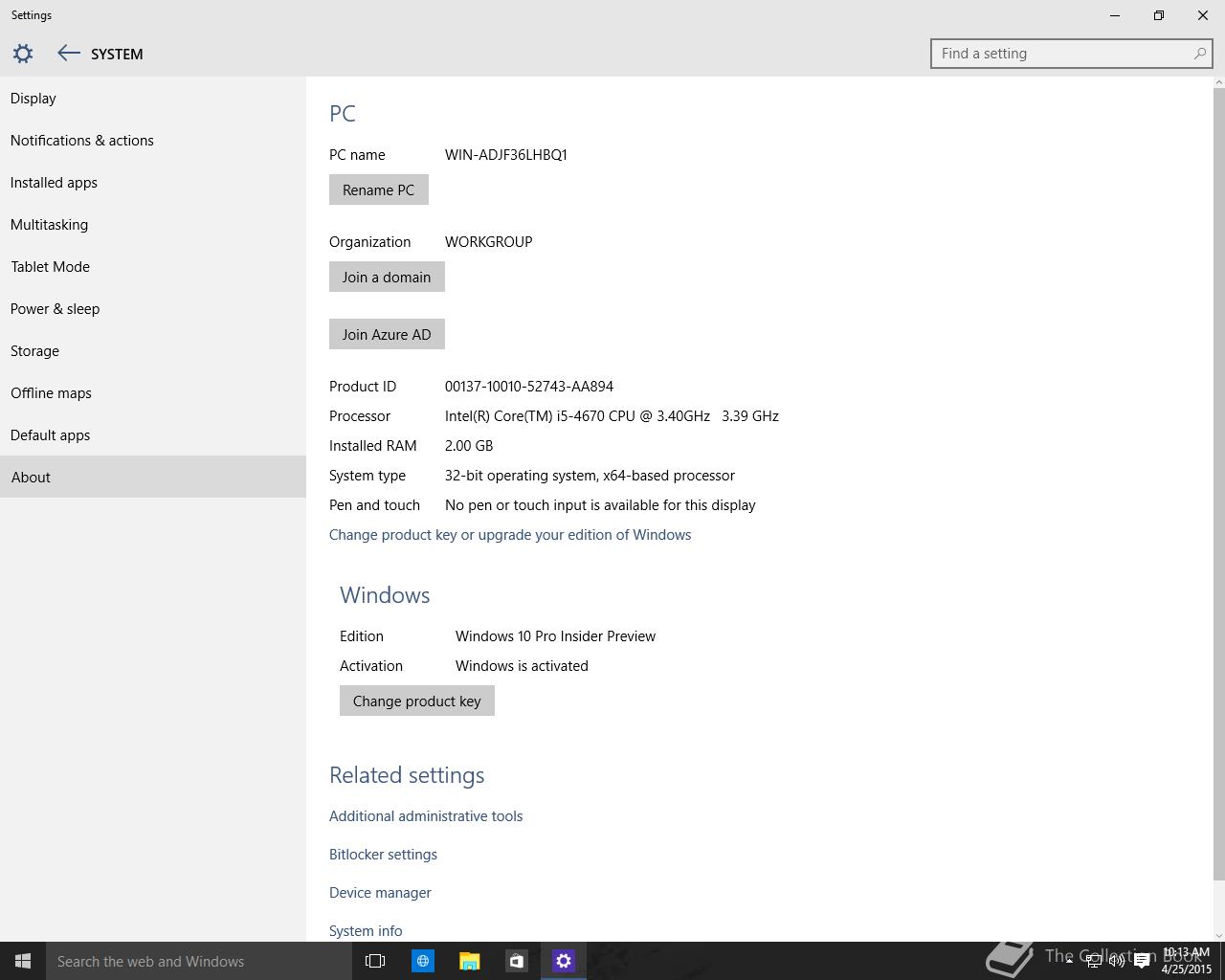Click the Join Azure AD button
Screen dimensions: 1225x980
tap(387, 334)
